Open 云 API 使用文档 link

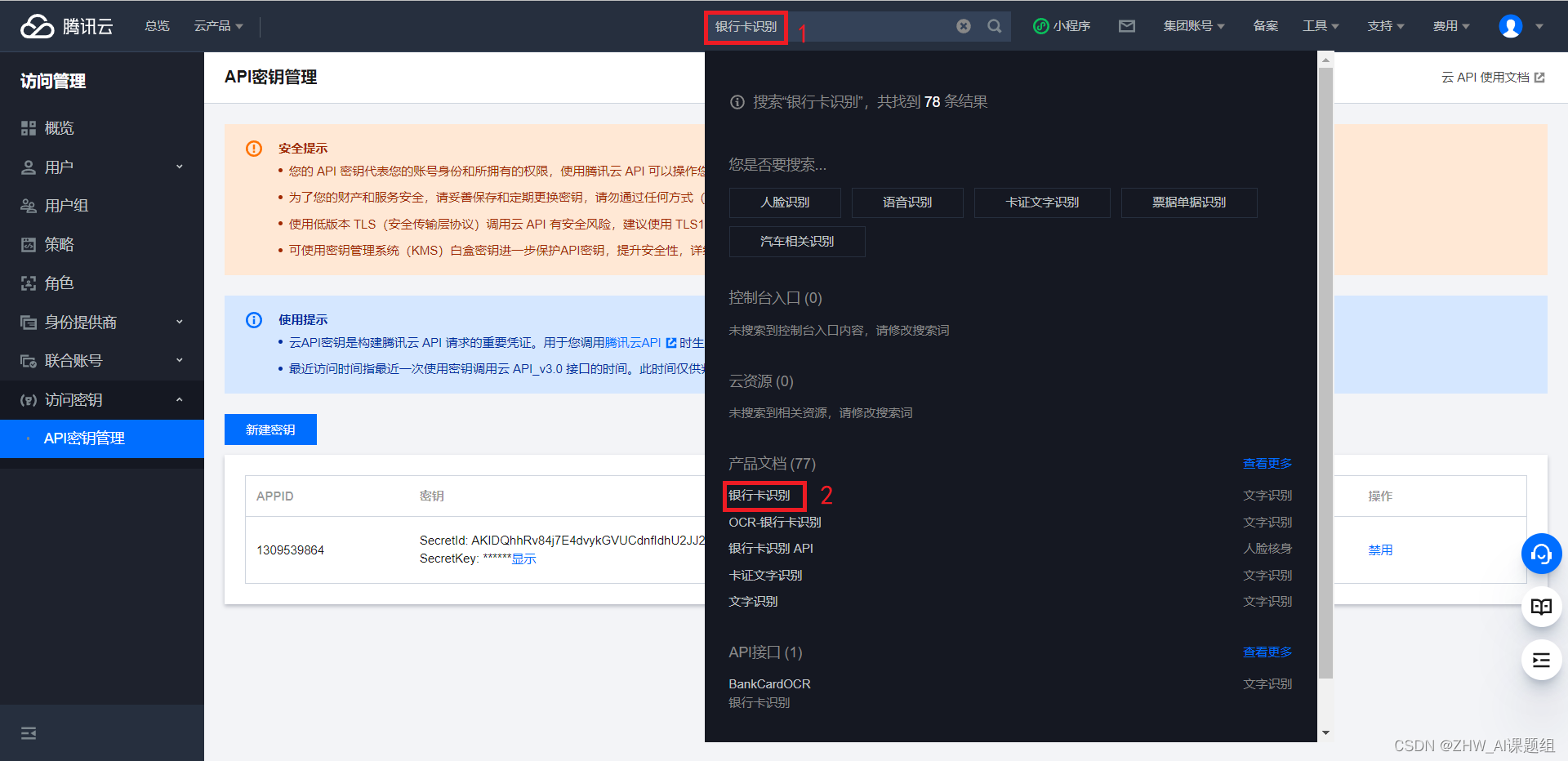[x=1493, y=78]
